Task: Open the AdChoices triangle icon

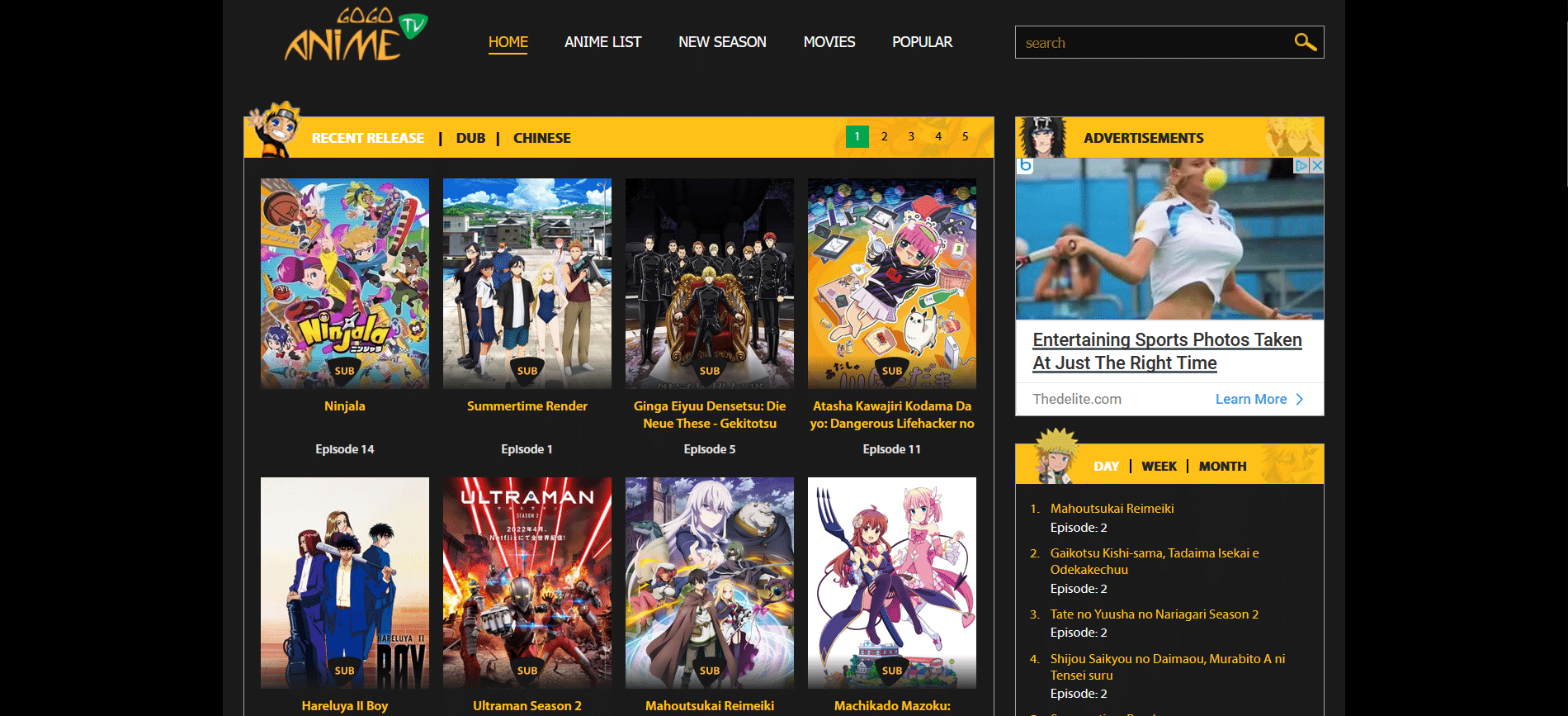Action: (1302, 165)
